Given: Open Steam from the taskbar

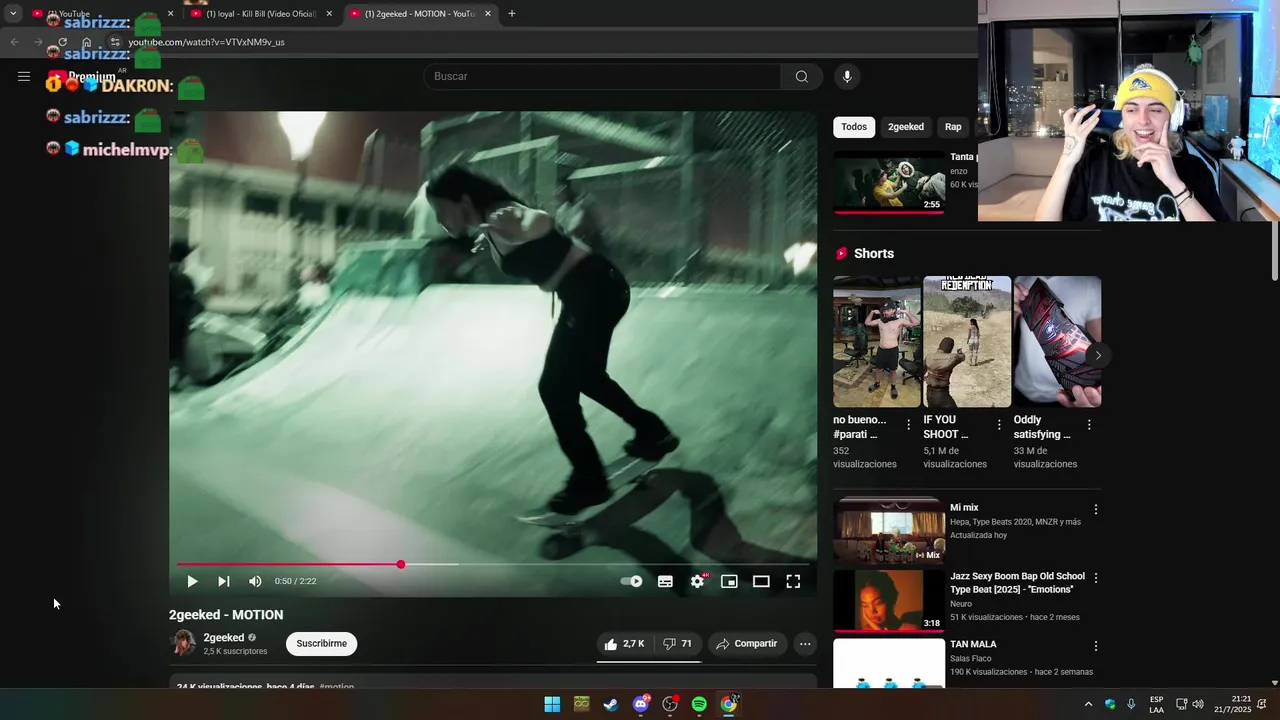Looking at the screenshot, I should coord(610,704).
